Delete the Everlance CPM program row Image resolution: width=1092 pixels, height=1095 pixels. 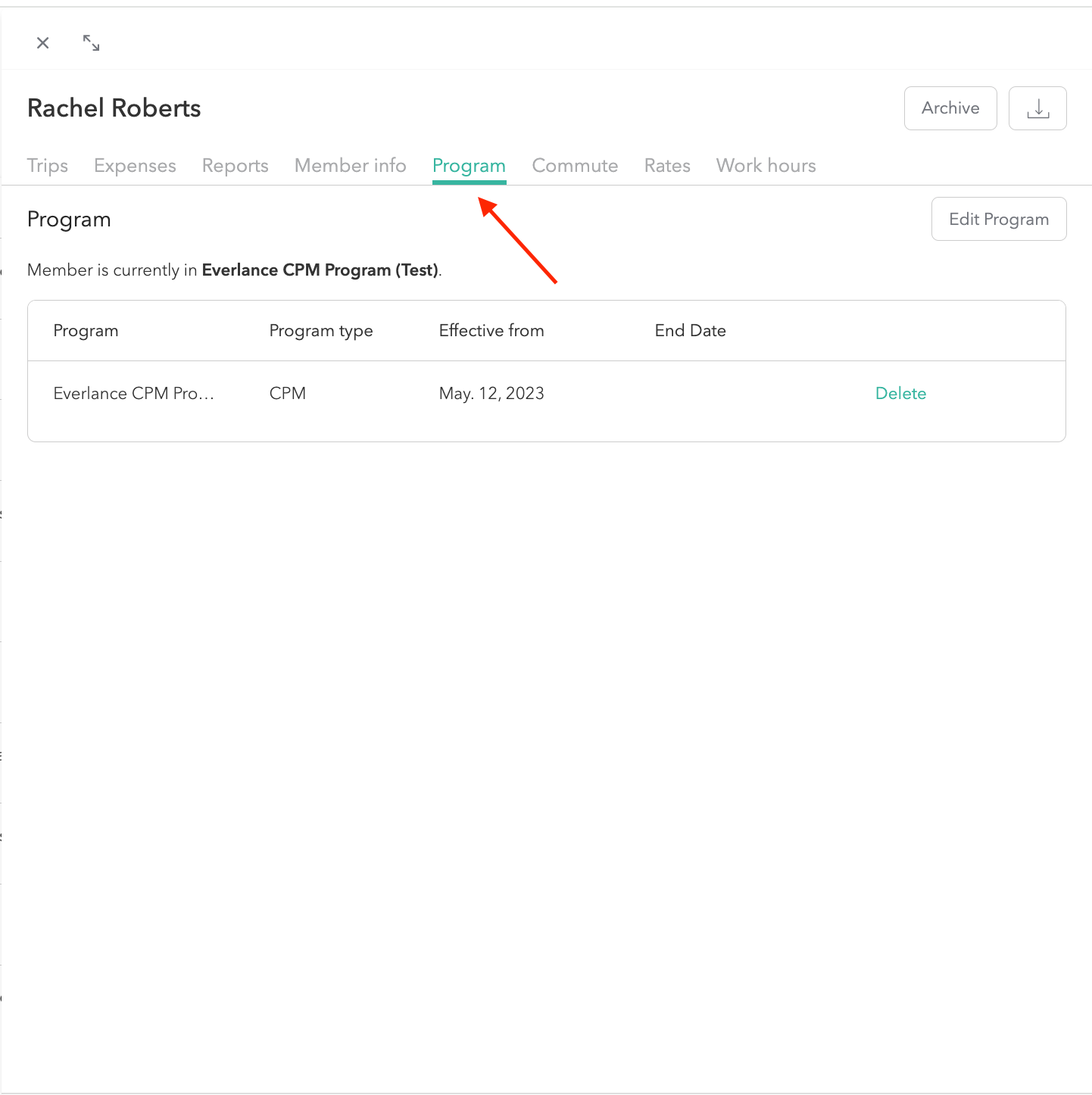coord(900,393)
